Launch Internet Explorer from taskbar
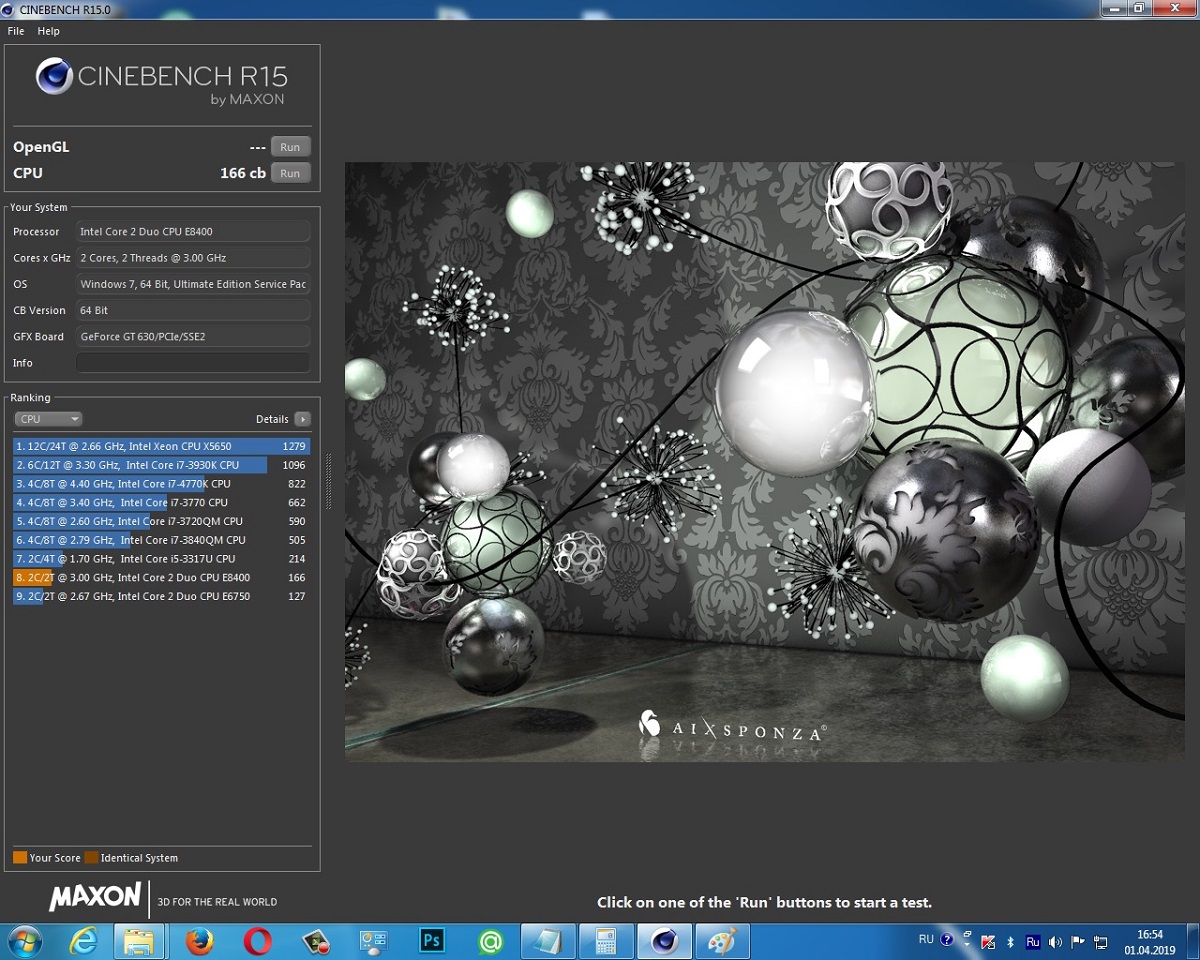 point(83,941)
